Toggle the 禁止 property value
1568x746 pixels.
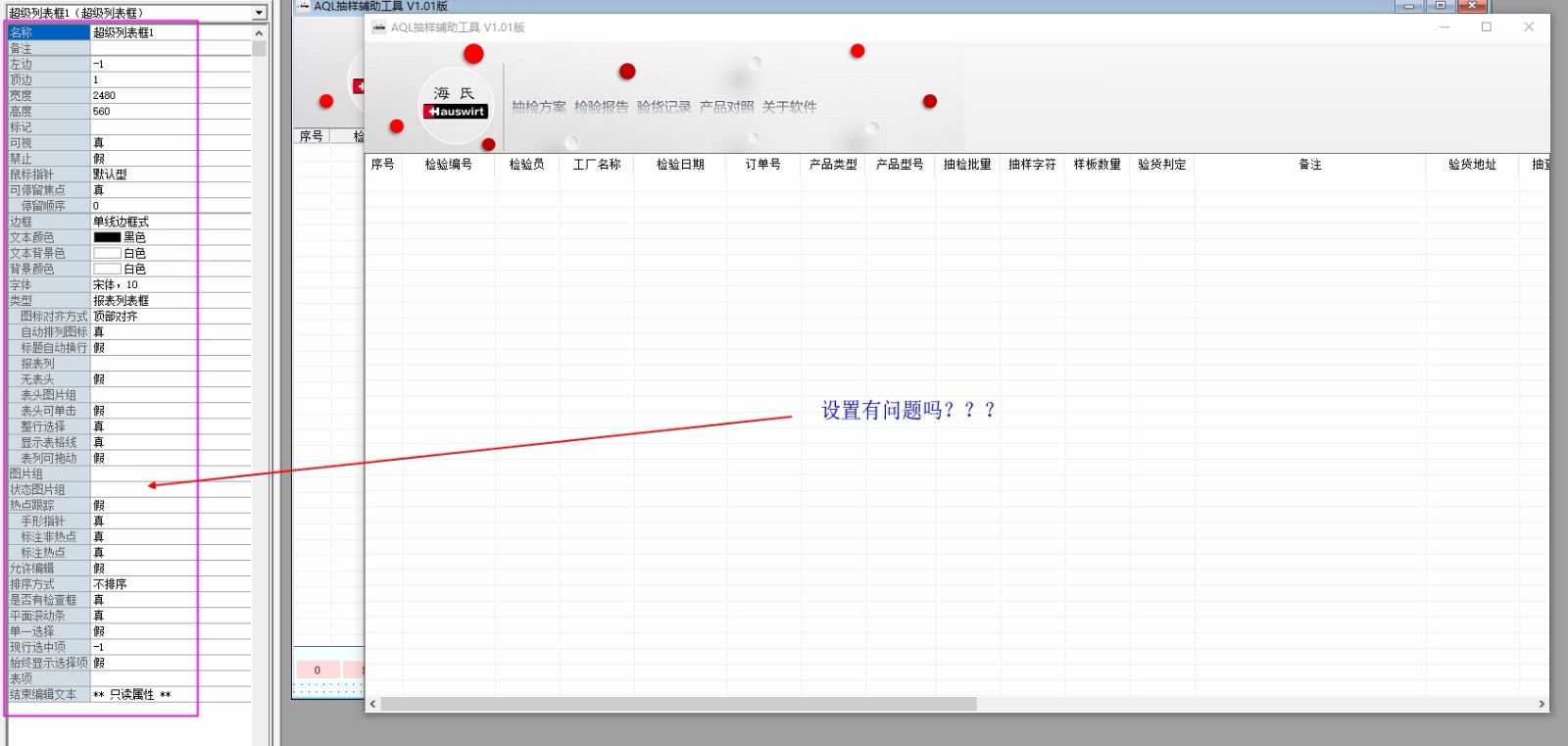(171, 158)
